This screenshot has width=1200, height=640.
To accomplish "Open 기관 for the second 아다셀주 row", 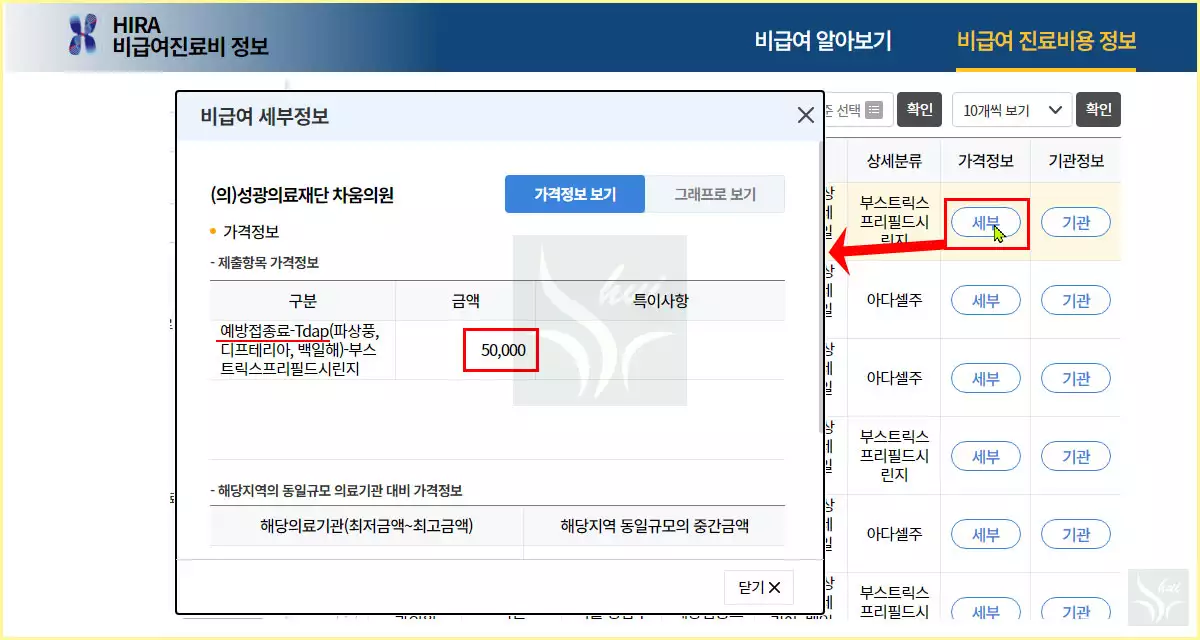I will (x=1076, y=378).
